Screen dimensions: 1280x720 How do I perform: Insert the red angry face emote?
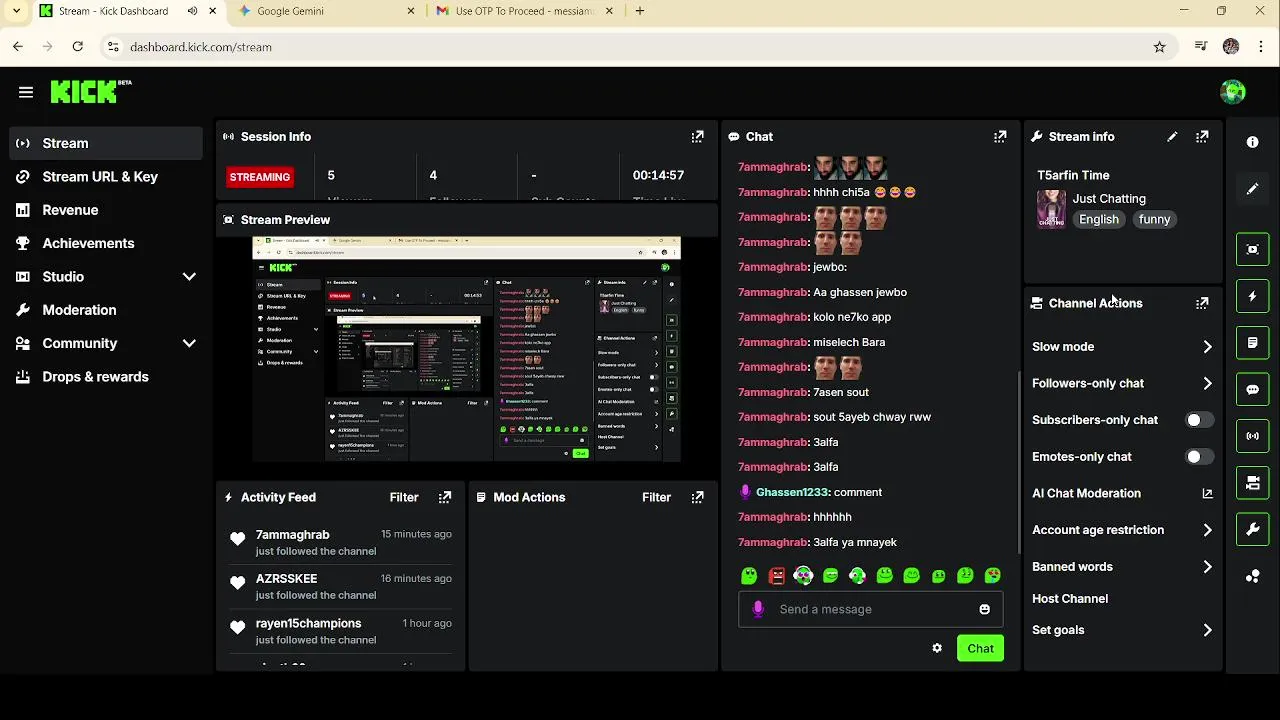coord(777,576)
